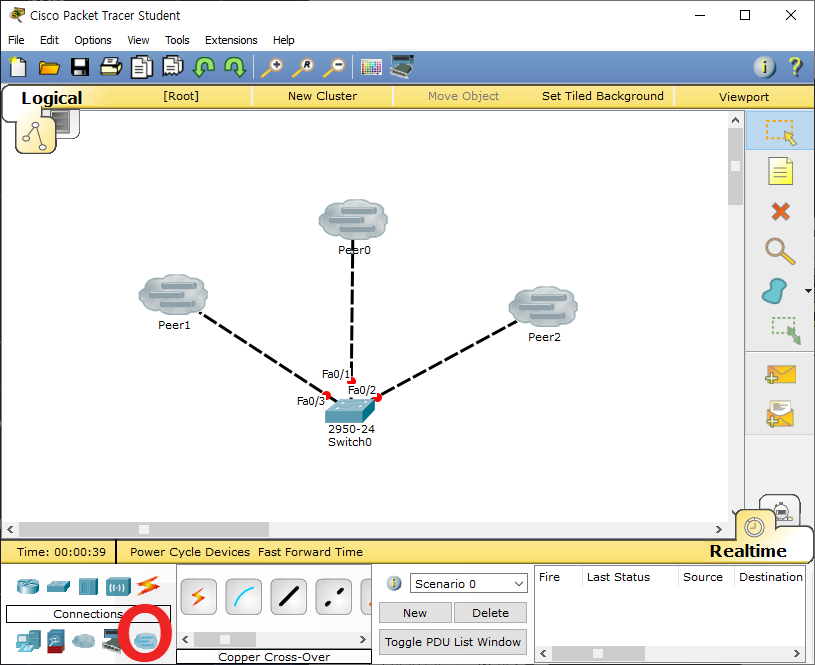The width and height of the screenshot is (815, 665).
Task: Click the Add Complex PDU envelope
Action: coord(780,414)
